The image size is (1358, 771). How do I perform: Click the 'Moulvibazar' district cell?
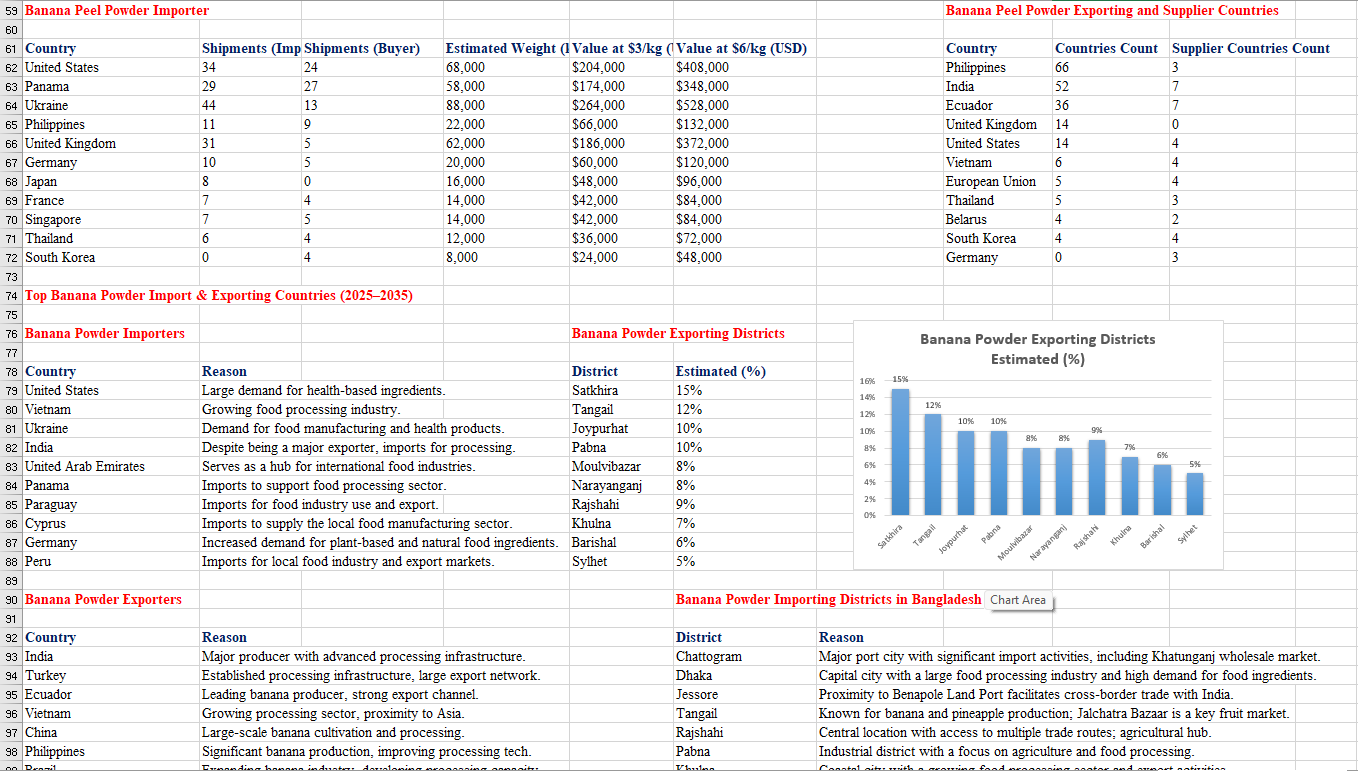pos(606,466)
